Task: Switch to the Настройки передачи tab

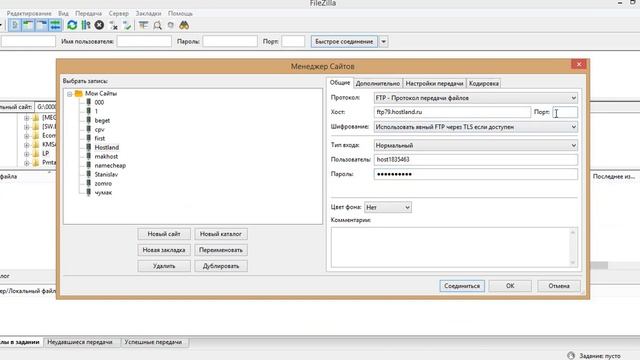Action: pos(434,83)
